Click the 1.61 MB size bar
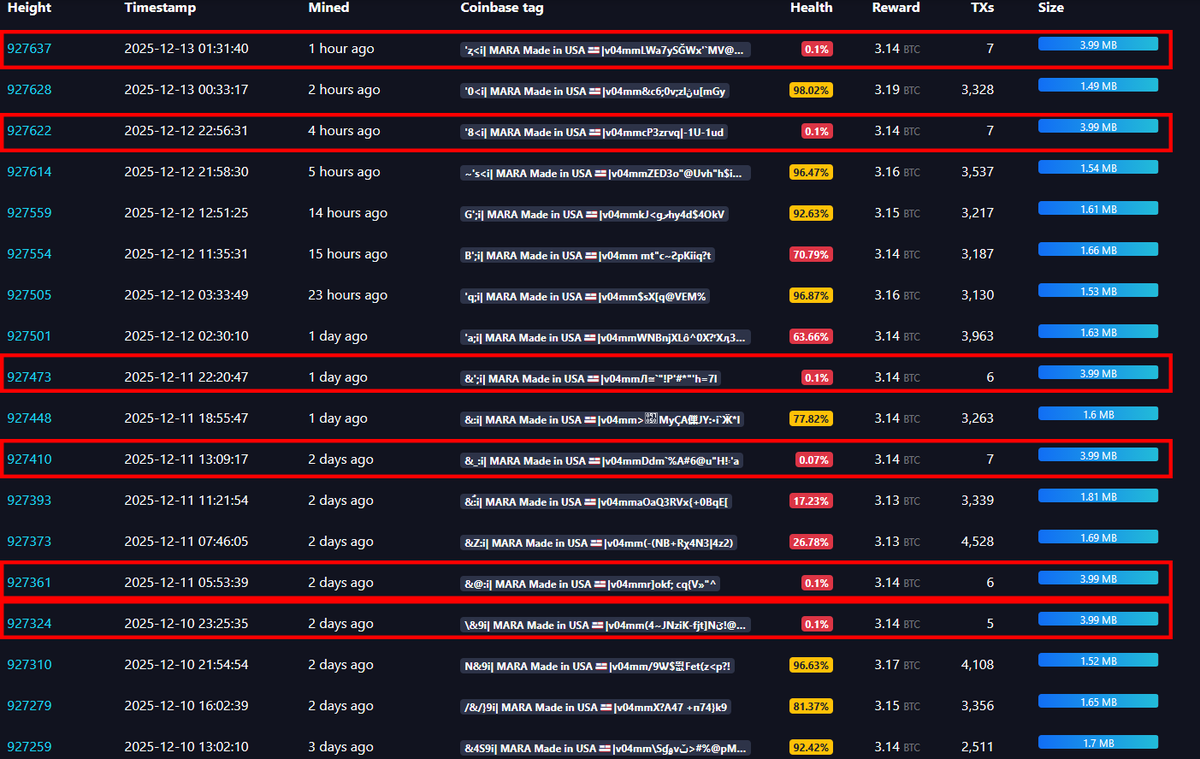Viewport: 1200px width, 759px height. (x=1098, y=209)
